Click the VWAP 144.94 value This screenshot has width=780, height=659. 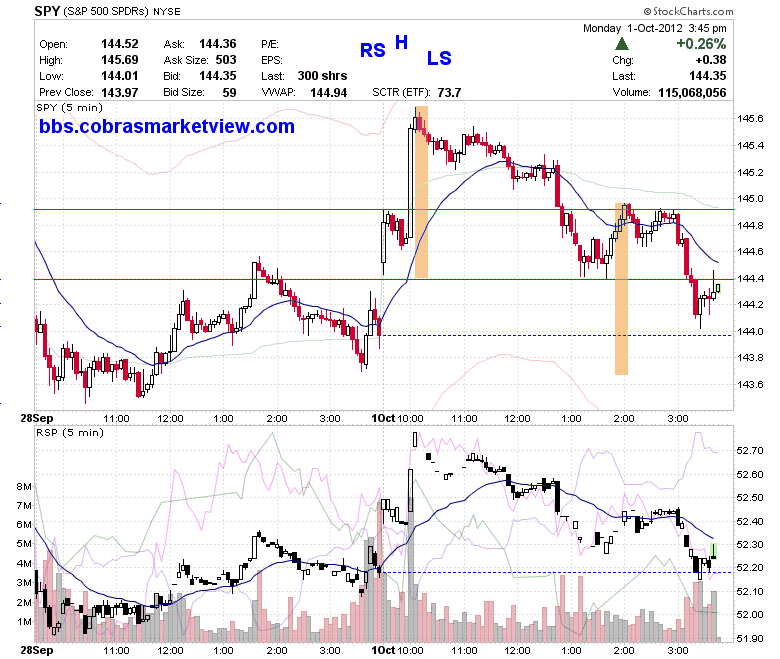coord(328,93)
